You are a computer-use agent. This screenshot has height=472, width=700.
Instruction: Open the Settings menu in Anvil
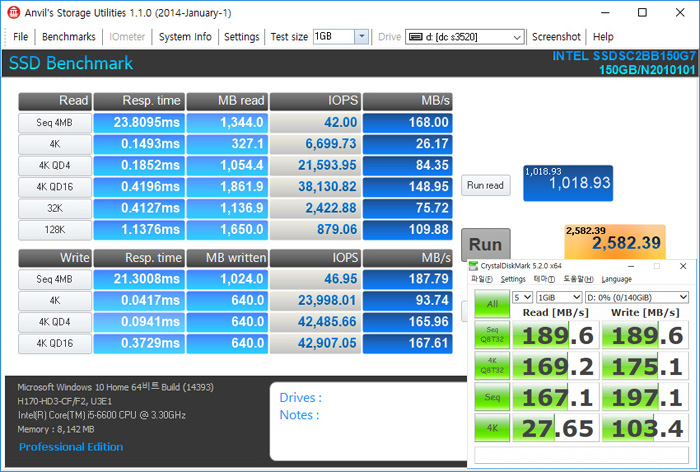click(242, 37)
